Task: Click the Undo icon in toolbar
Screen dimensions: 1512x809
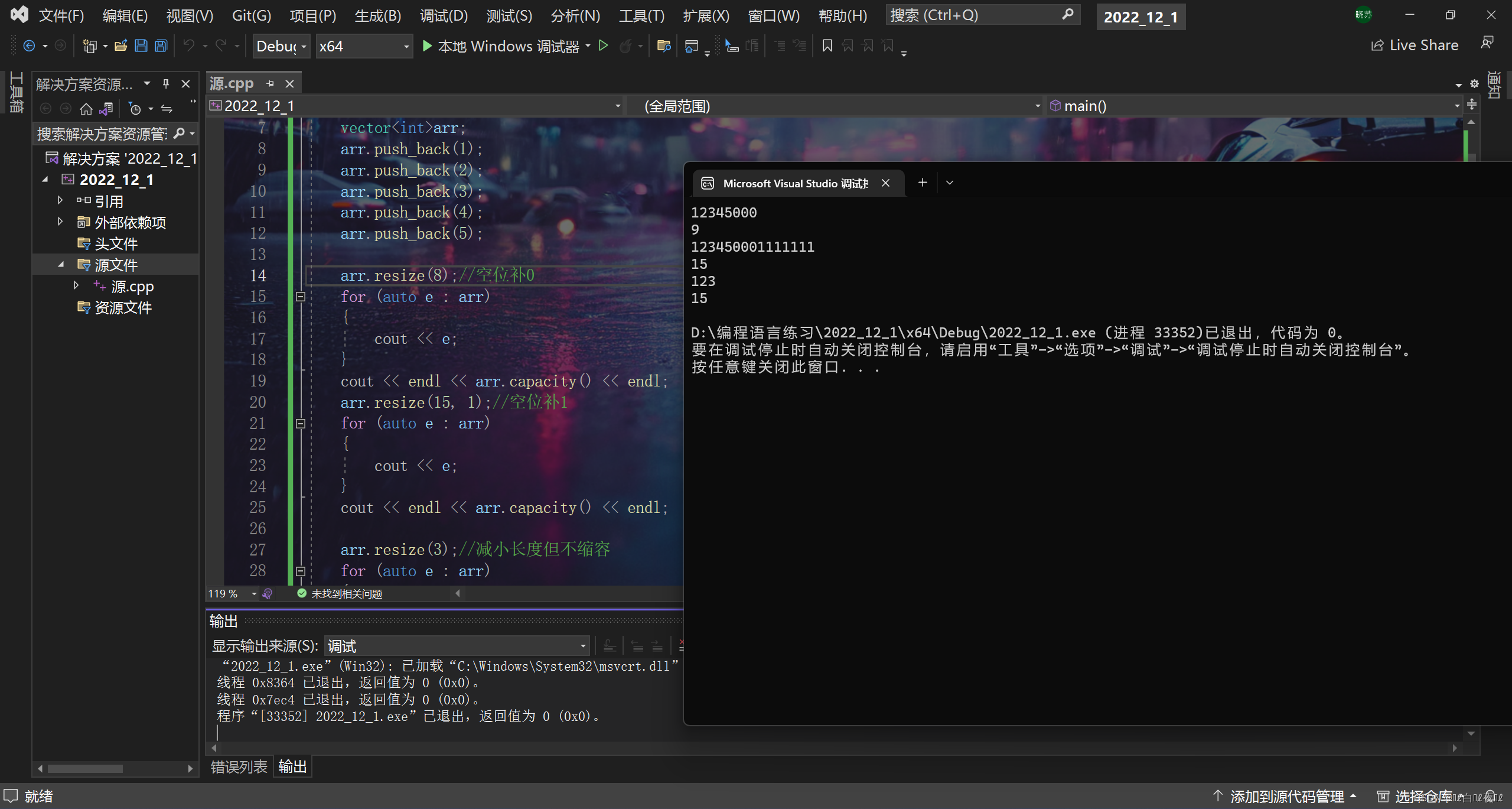Action: (x=189, y=46)
